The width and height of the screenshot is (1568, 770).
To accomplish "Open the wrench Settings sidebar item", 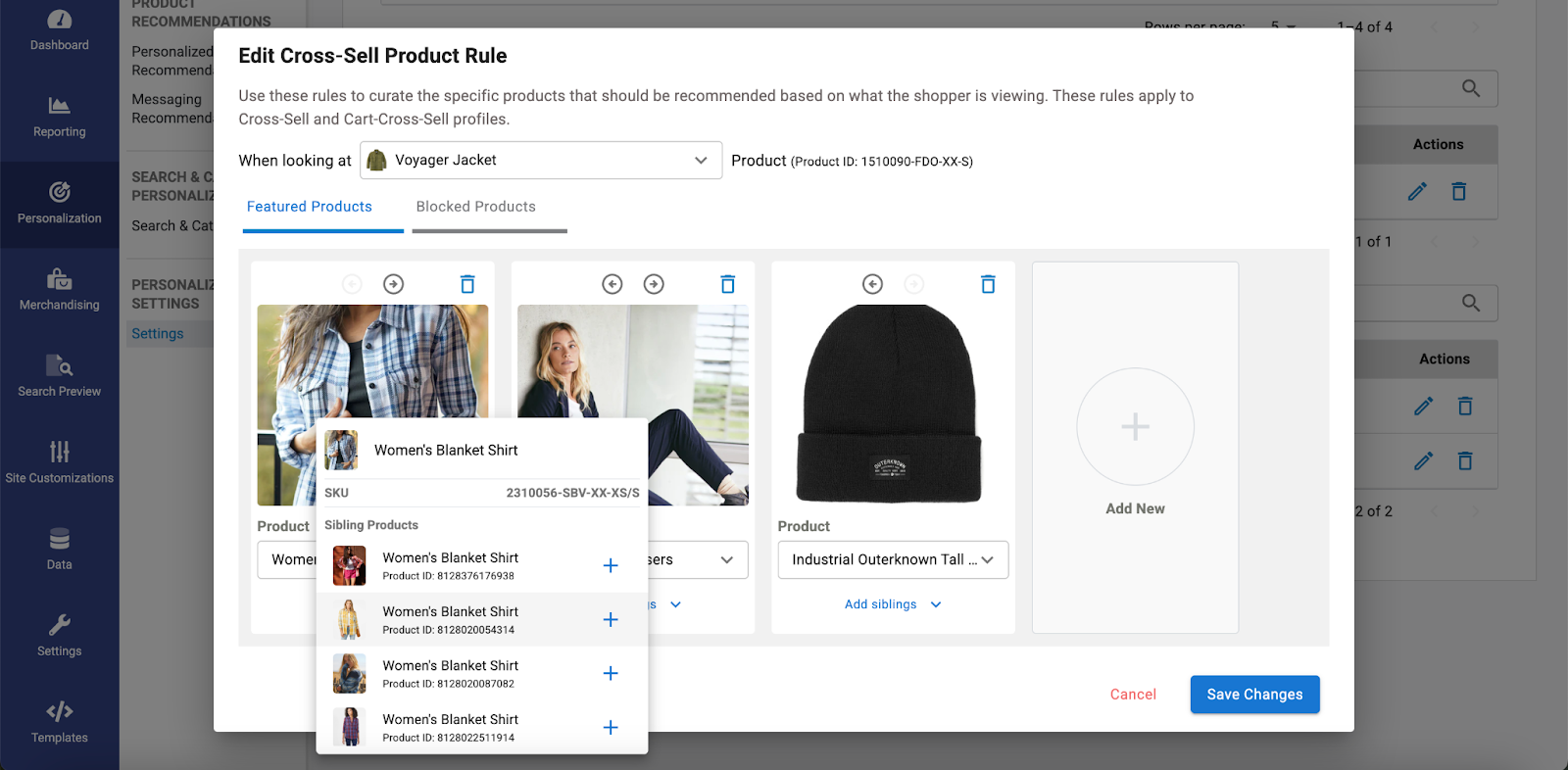I will pos(59,637).
